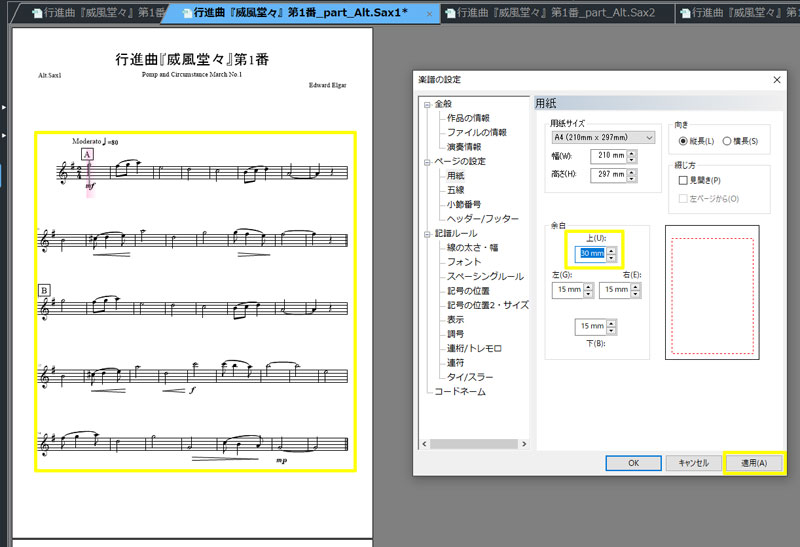The image size is (800, 547).
Task: Collapse the 記譜ルール tree node
Action: click(427, 234)
